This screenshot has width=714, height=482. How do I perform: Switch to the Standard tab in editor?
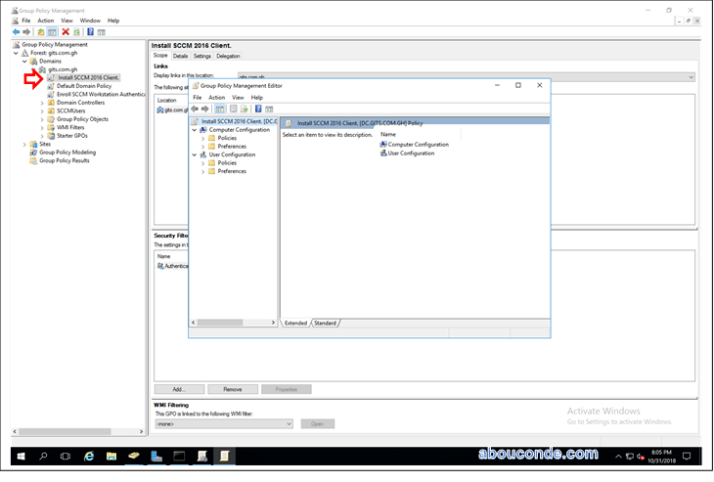click(326, 323)
